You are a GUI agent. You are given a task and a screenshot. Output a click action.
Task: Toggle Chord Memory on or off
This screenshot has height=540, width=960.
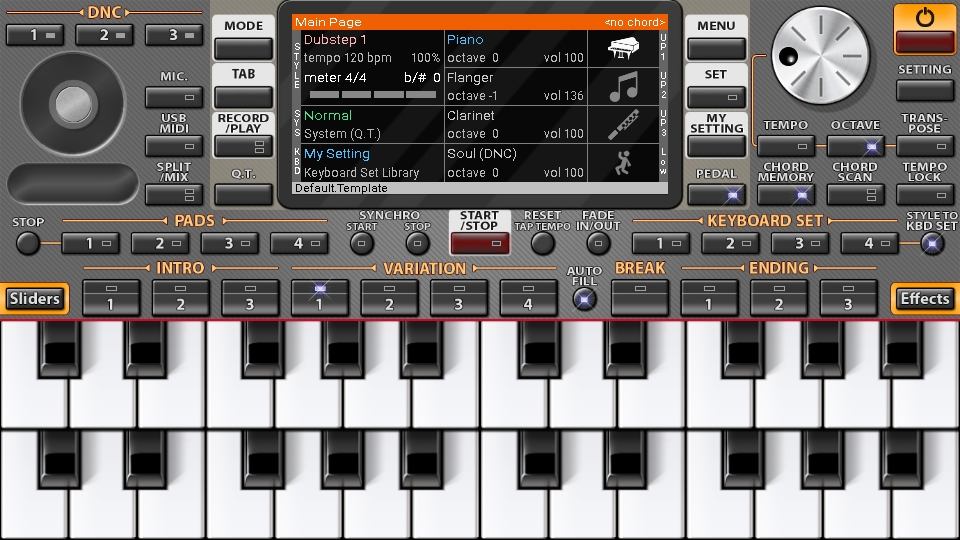tap(785, 194)
